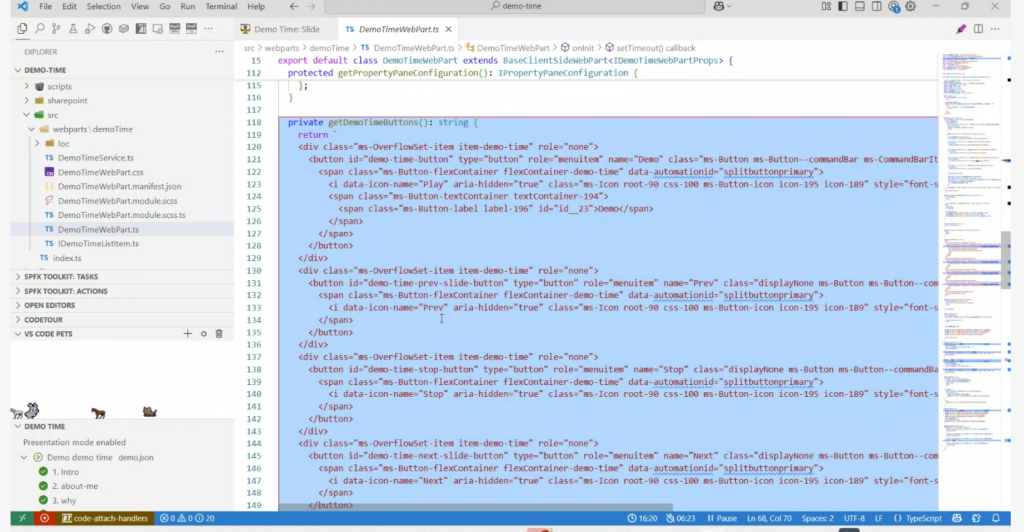This screenshot has width=1024, height=532.
Task: Click Ln 68, Col 70 position indicator
Action: 769,518
